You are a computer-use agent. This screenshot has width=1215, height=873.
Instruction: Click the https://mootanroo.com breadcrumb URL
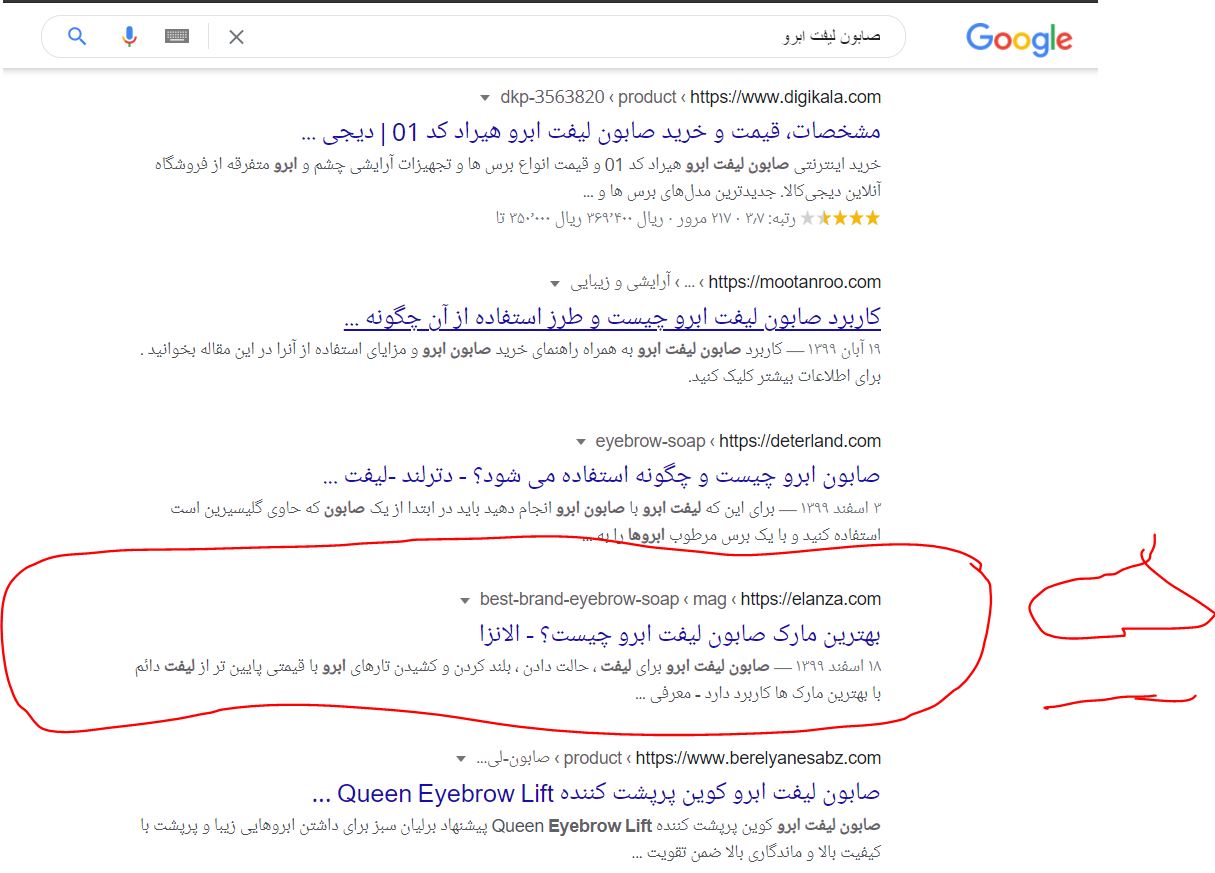(x=795, y=282)
